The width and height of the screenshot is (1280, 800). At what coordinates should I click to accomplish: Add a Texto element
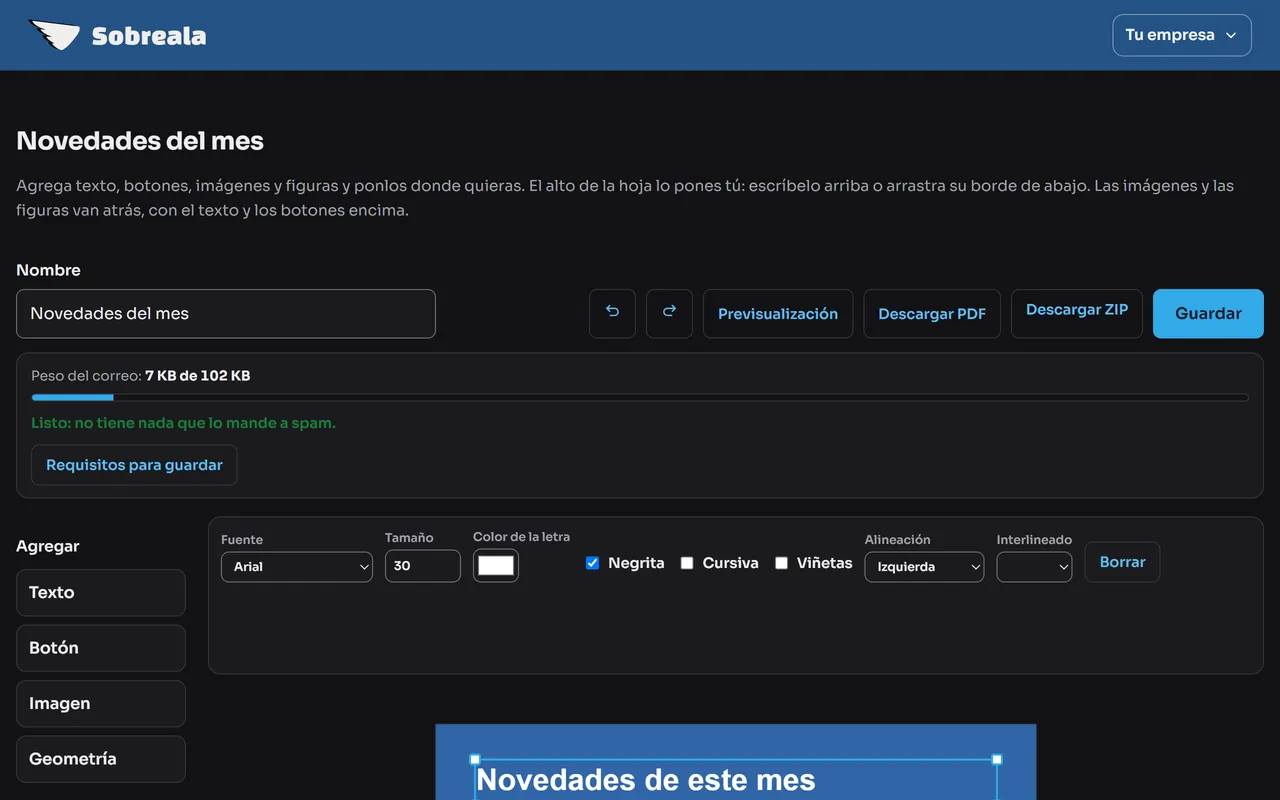tap(101, 592)
